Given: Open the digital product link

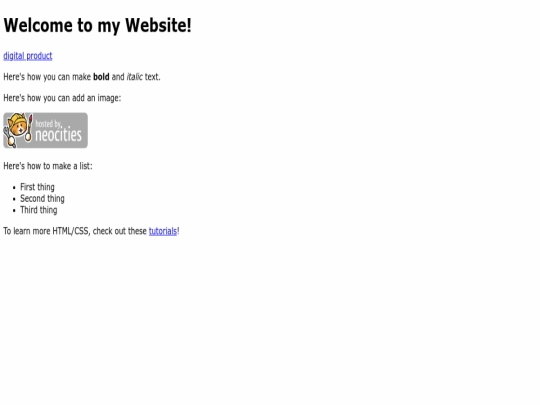Looking at the screenshot, I should tap(28, 56).
